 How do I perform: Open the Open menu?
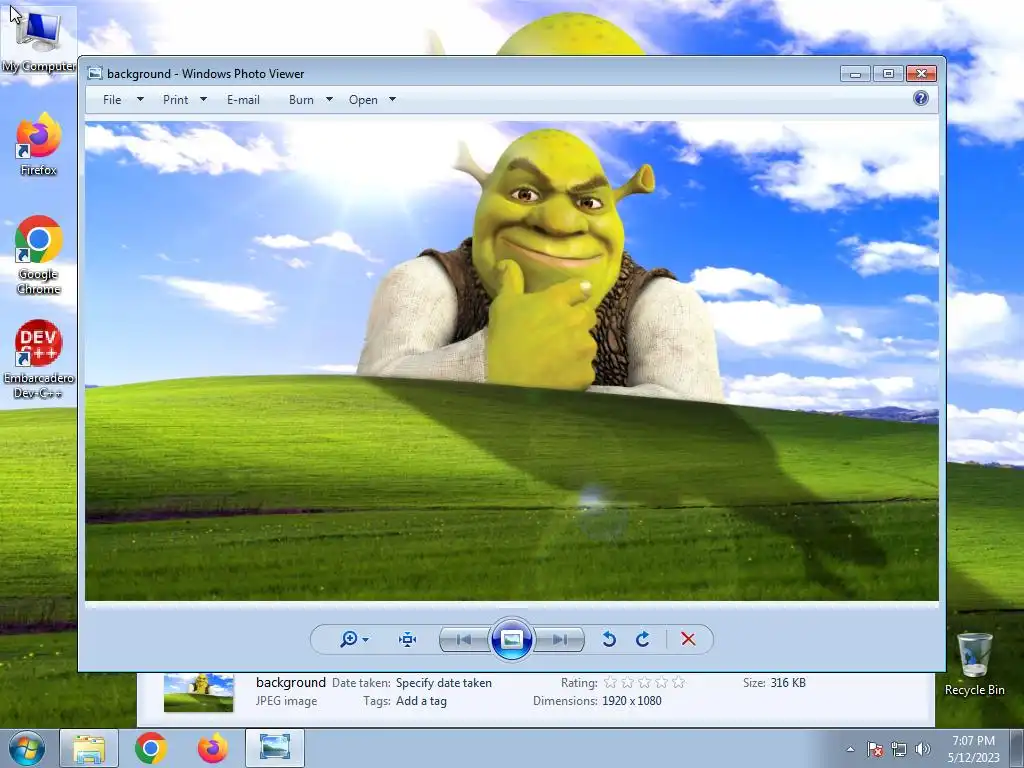[x=363, y=100]
